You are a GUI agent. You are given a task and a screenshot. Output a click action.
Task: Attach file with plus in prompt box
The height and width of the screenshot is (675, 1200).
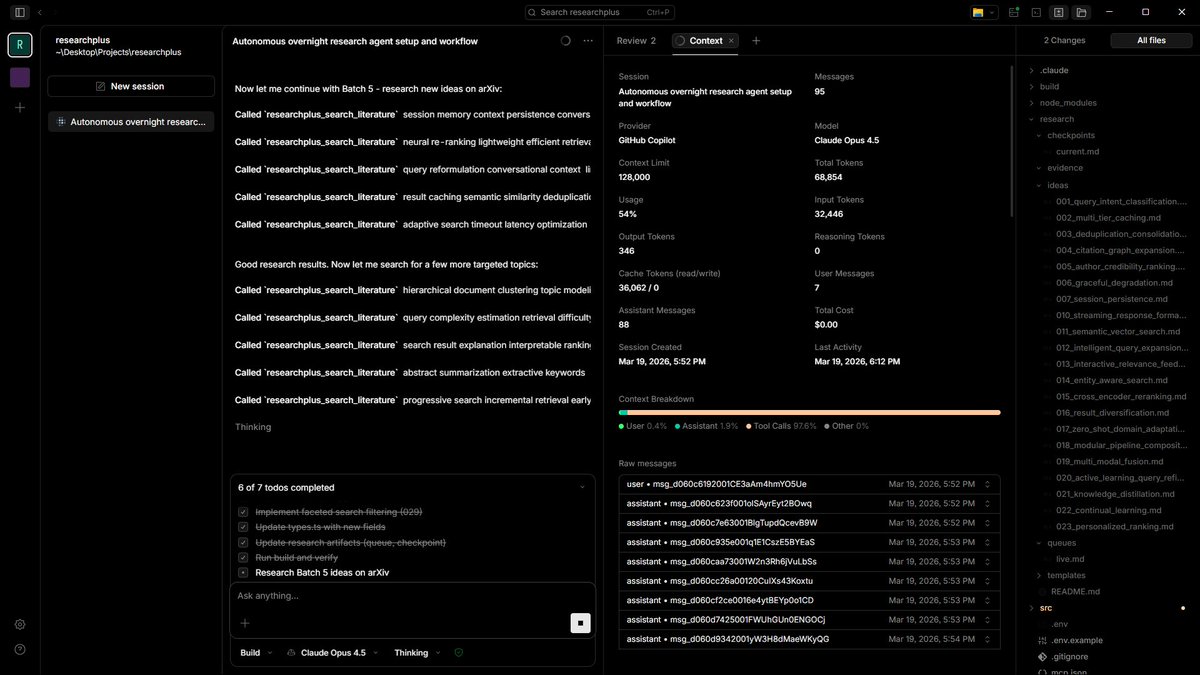[x=245, y=623]
